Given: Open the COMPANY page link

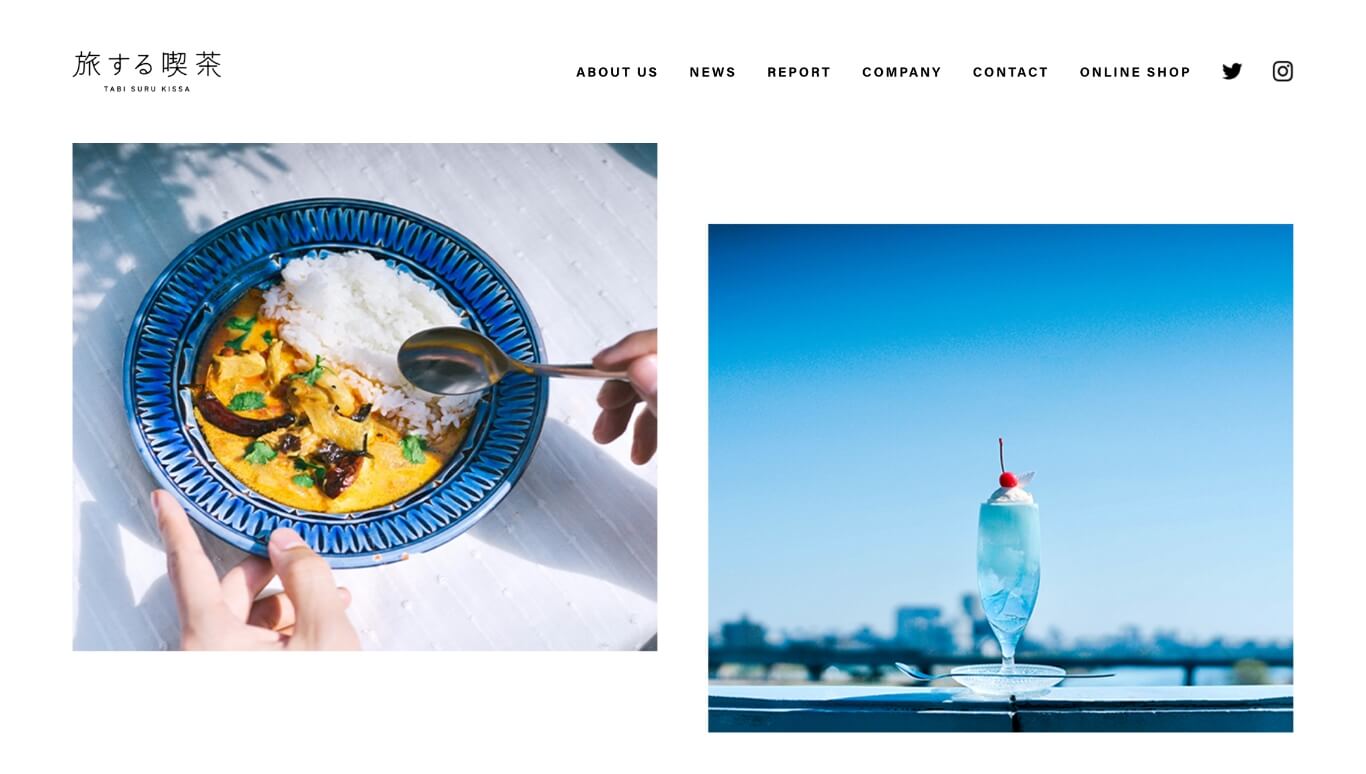Looking at the screenshot, I should click(x=902, y=72).
